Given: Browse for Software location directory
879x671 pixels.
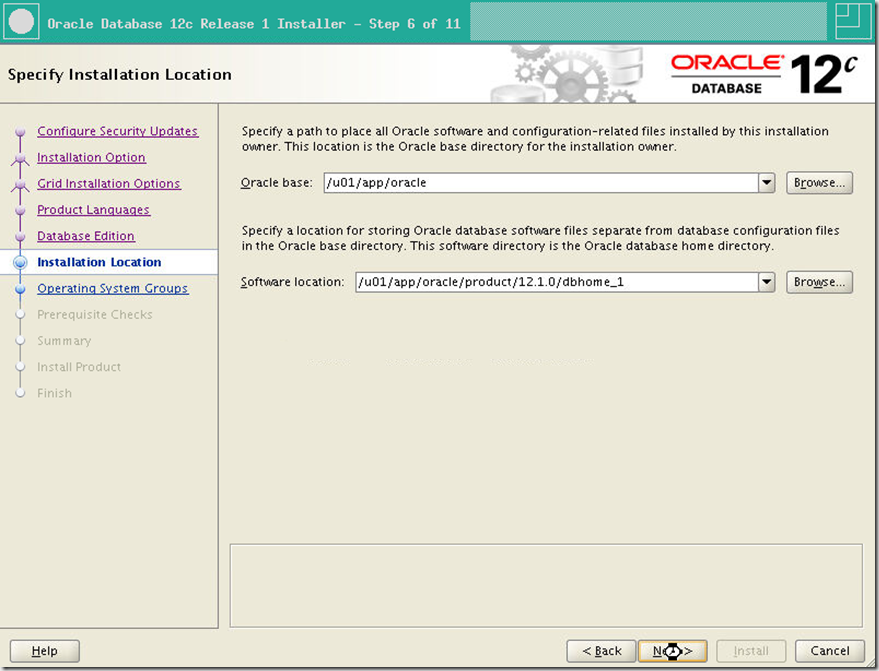Looking at the screenshot, I should (819, 282).
